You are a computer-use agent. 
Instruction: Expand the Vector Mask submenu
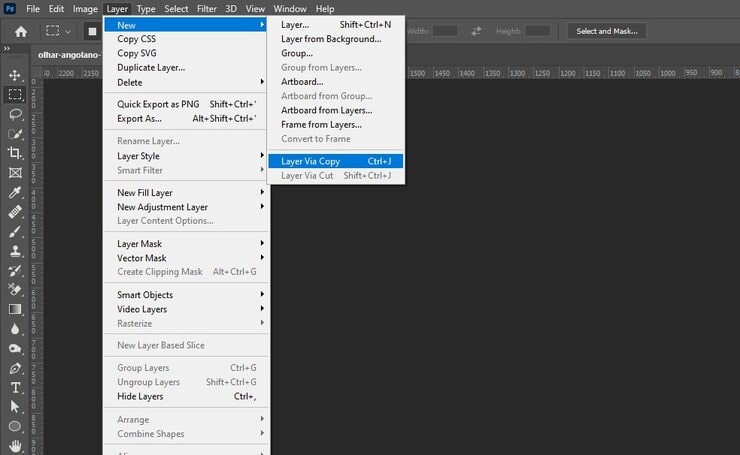186,258
